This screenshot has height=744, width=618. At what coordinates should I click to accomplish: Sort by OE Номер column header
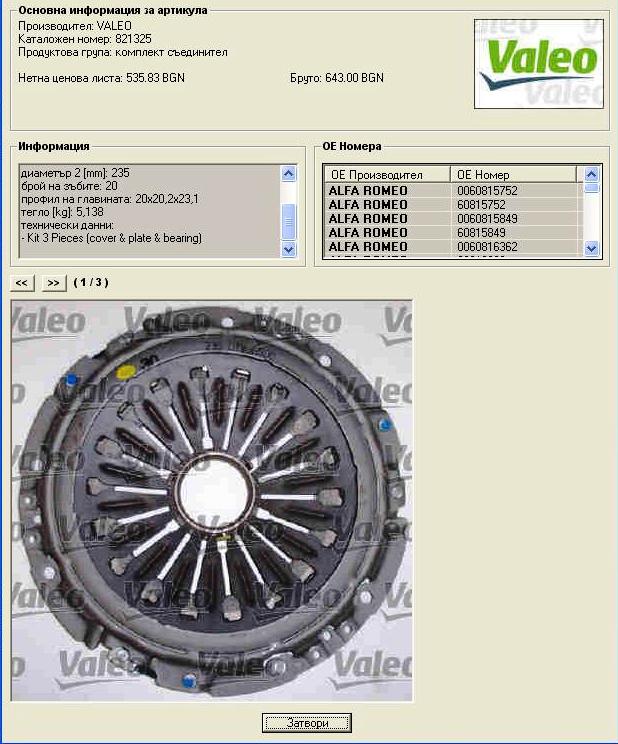coord(514,175)
